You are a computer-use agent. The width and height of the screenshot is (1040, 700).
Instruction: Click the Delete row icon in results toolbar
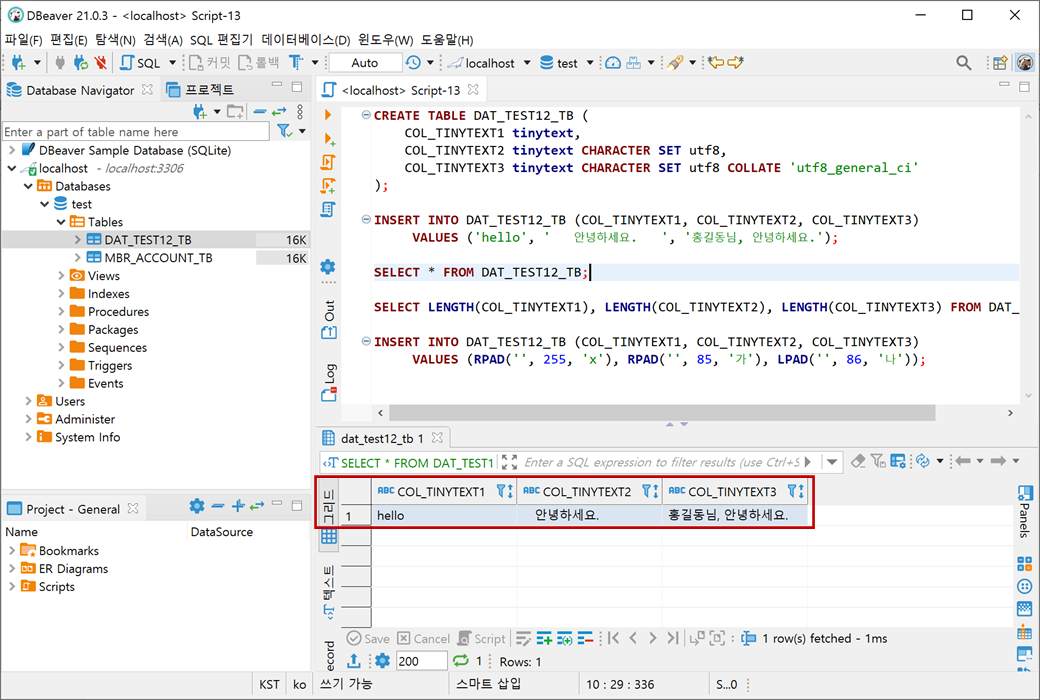click(585, 638)
